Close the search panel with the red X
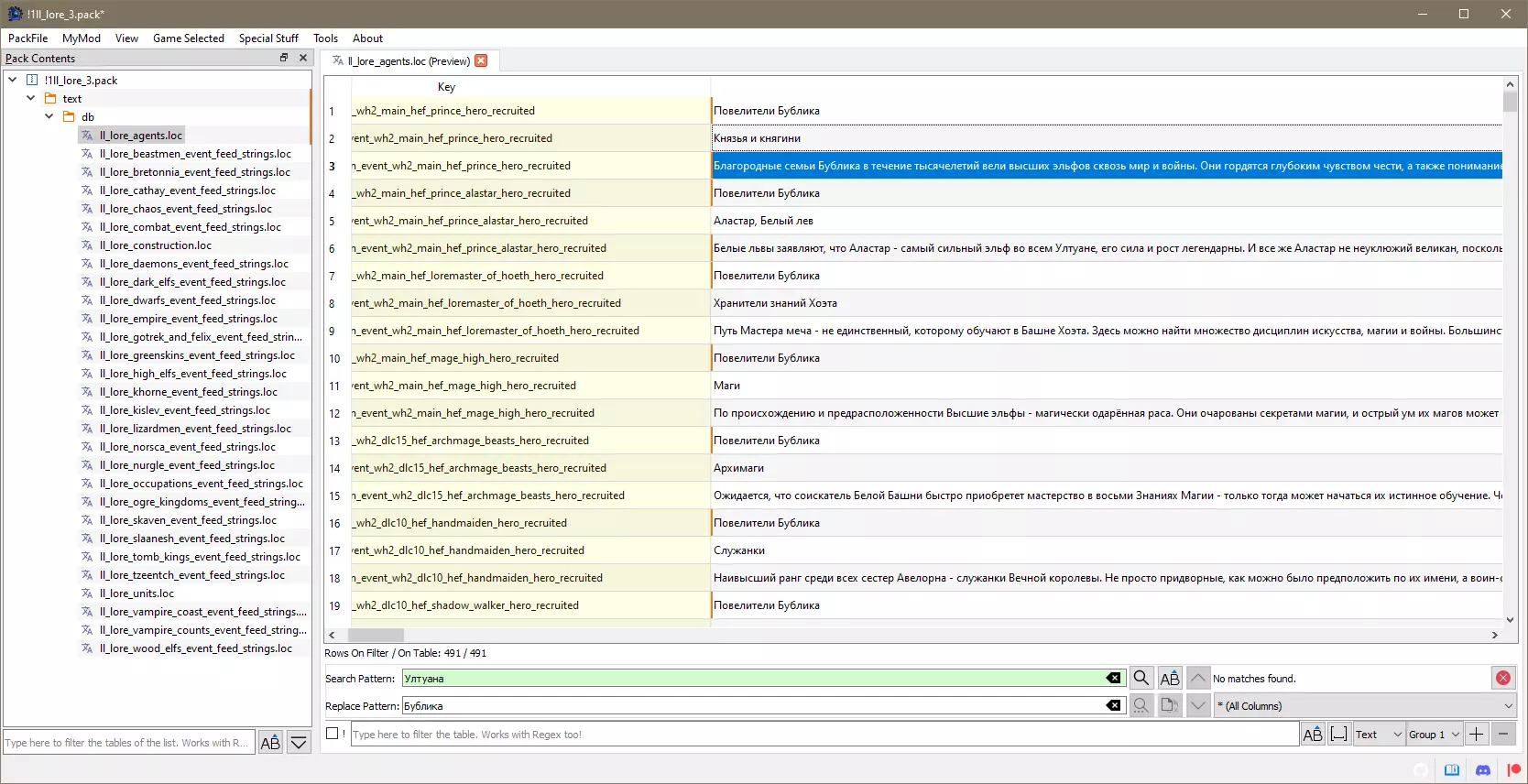 coord(1503,679)
